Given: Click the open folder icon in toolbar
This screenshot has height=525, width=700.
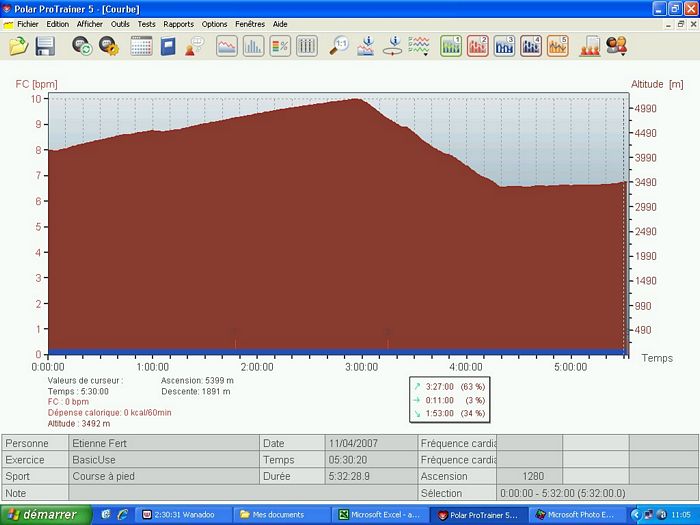Looking at the screenshot, I should pyautogui.click(x=18, y=46).
